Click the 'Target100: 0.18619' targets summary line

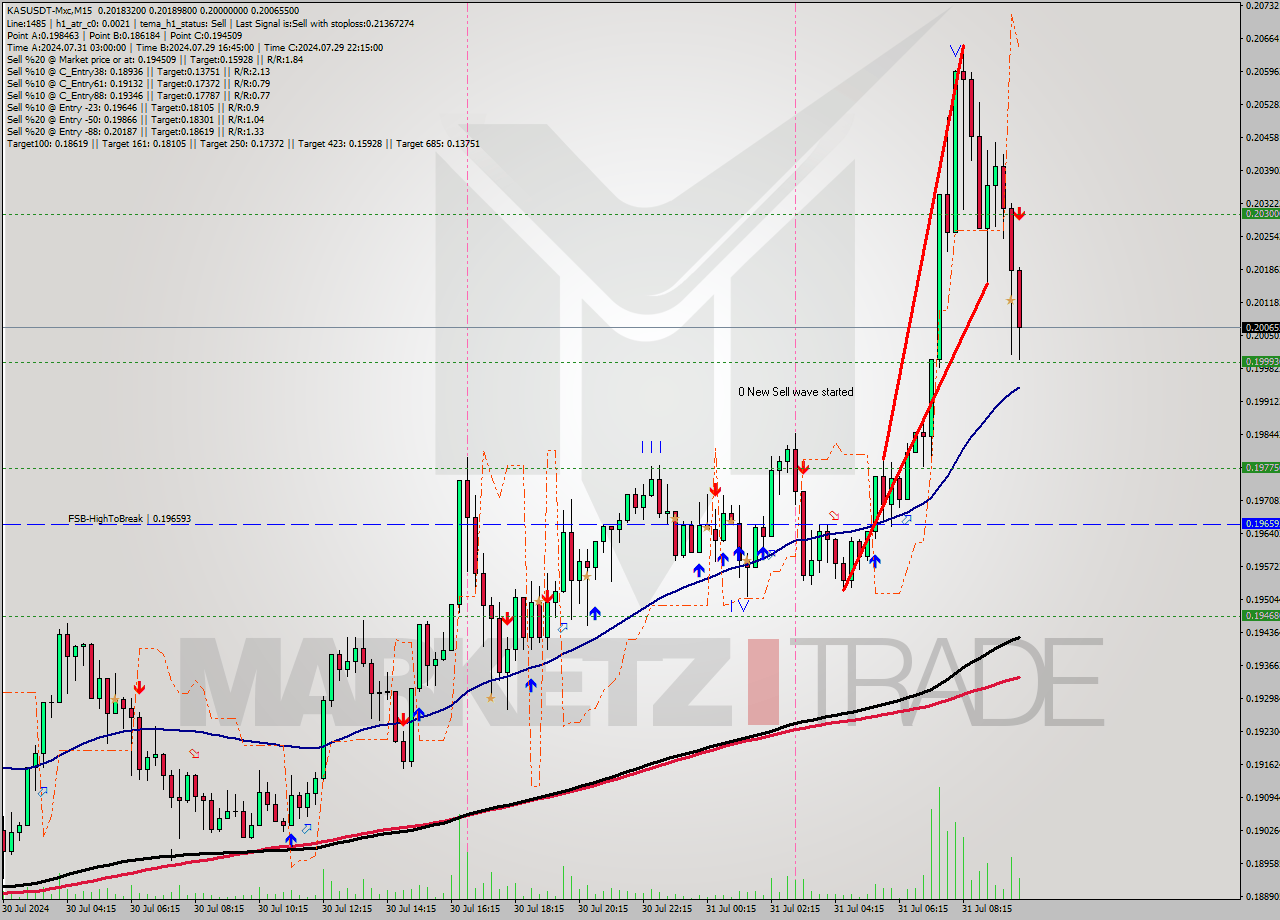pos(243,143)
